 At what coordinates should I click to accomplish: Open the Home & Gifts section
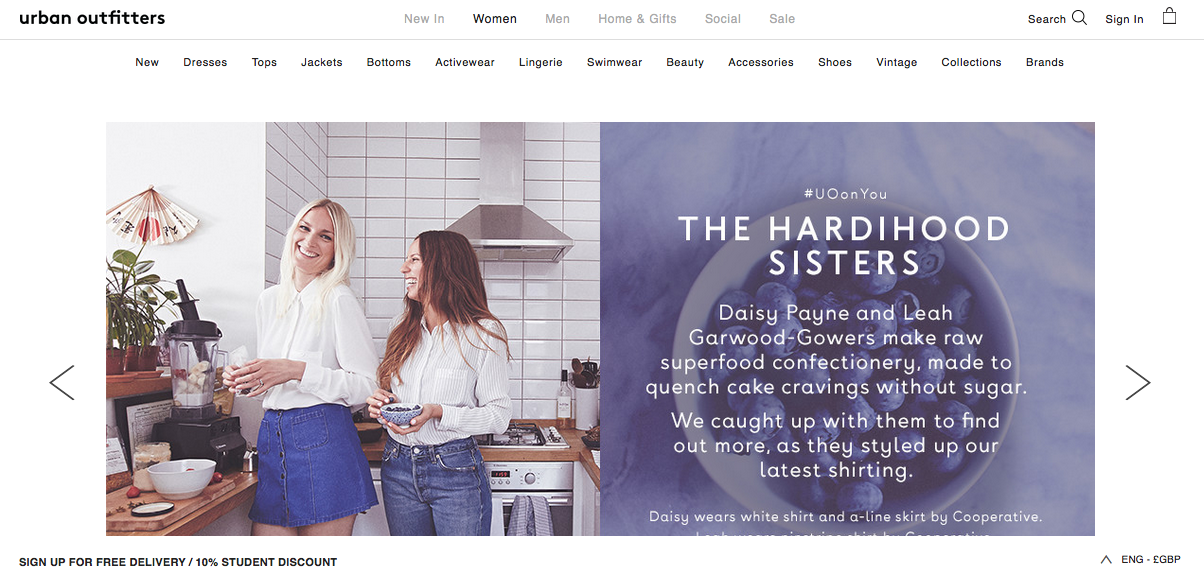tap(637, 19)
